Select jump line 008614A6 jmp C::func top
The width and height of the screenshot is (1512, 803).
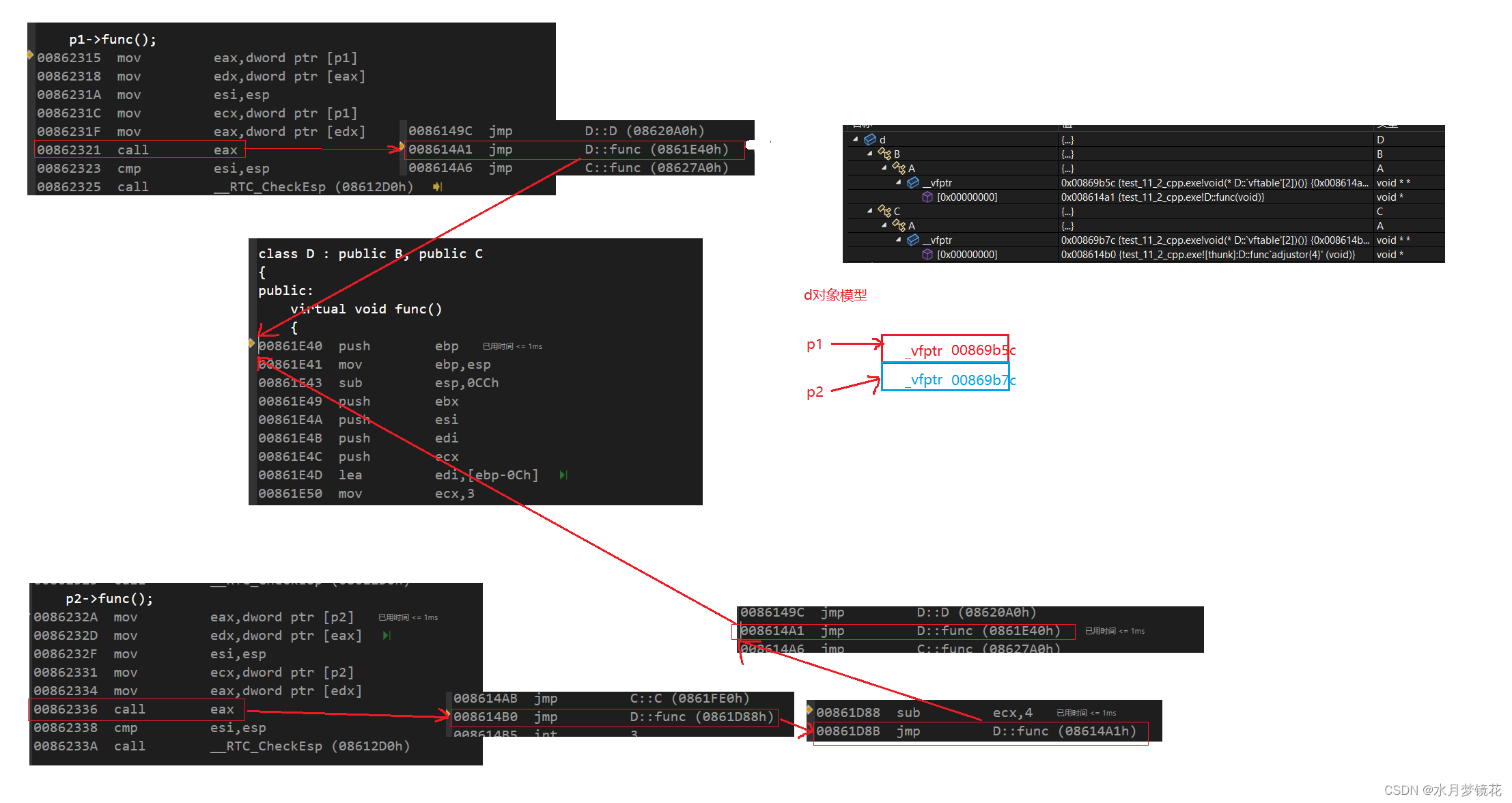coord(568,168)
